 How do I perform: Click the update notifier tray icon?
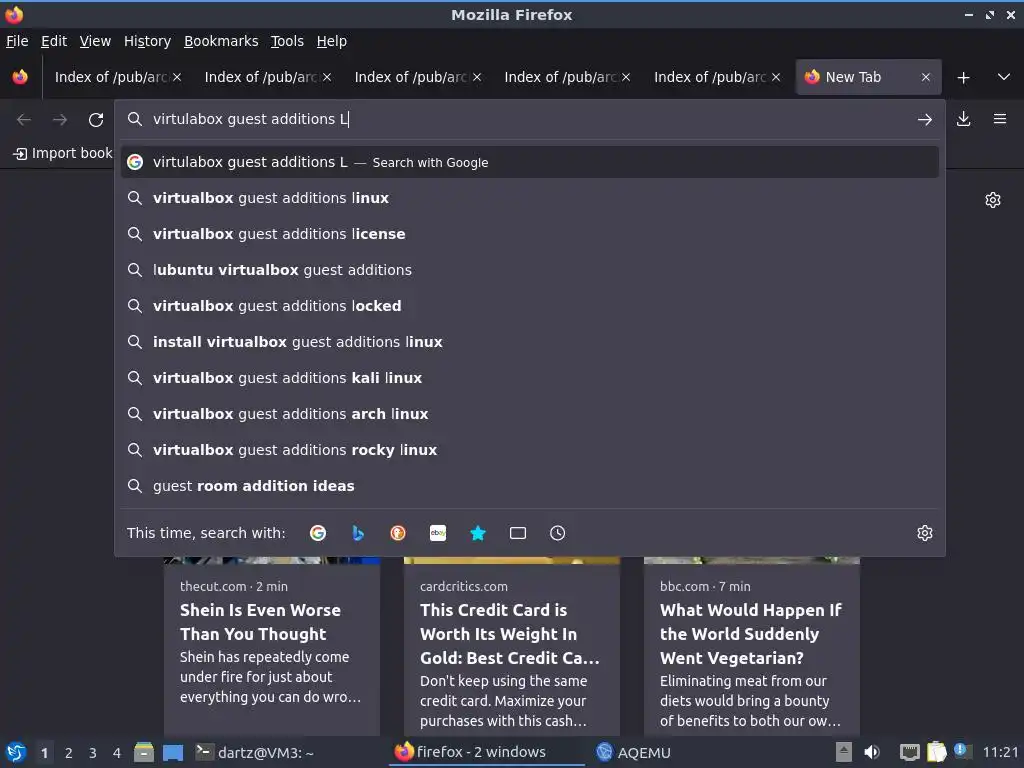pos(961,751)
